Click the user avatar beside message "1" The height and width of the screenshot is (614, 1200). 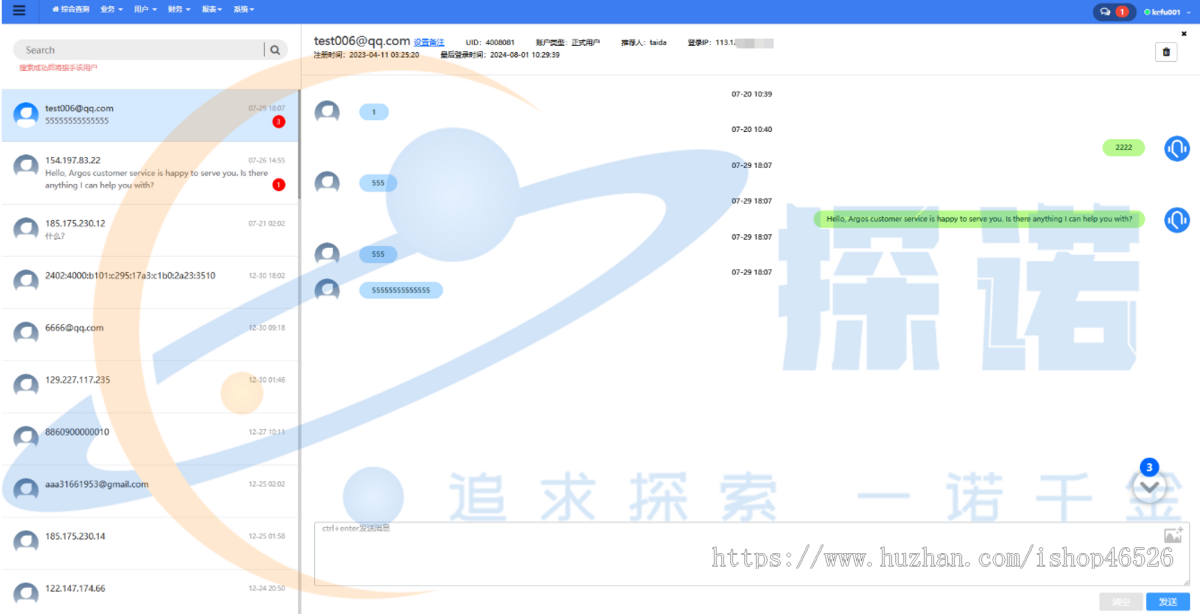[327, 112]
